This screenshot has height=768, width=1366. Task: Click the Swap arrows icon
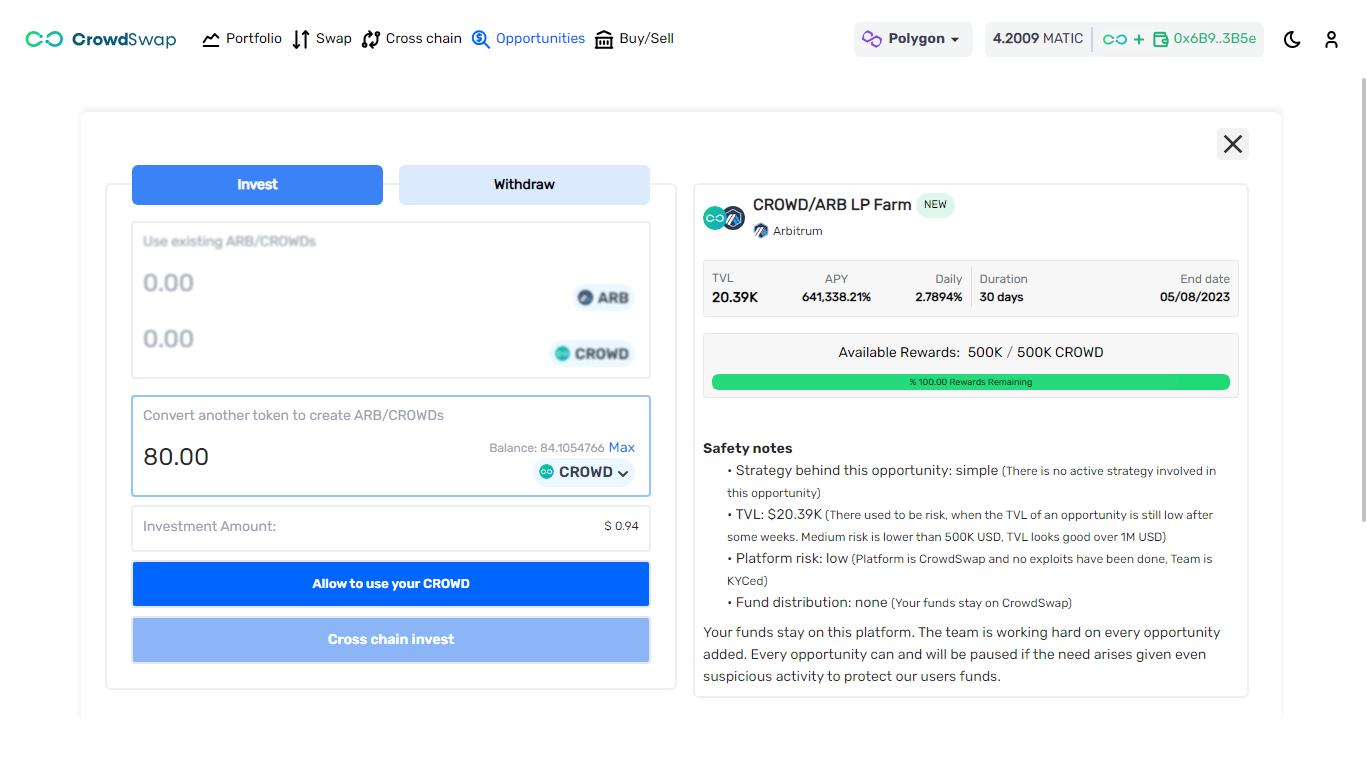tap(301, 40)
